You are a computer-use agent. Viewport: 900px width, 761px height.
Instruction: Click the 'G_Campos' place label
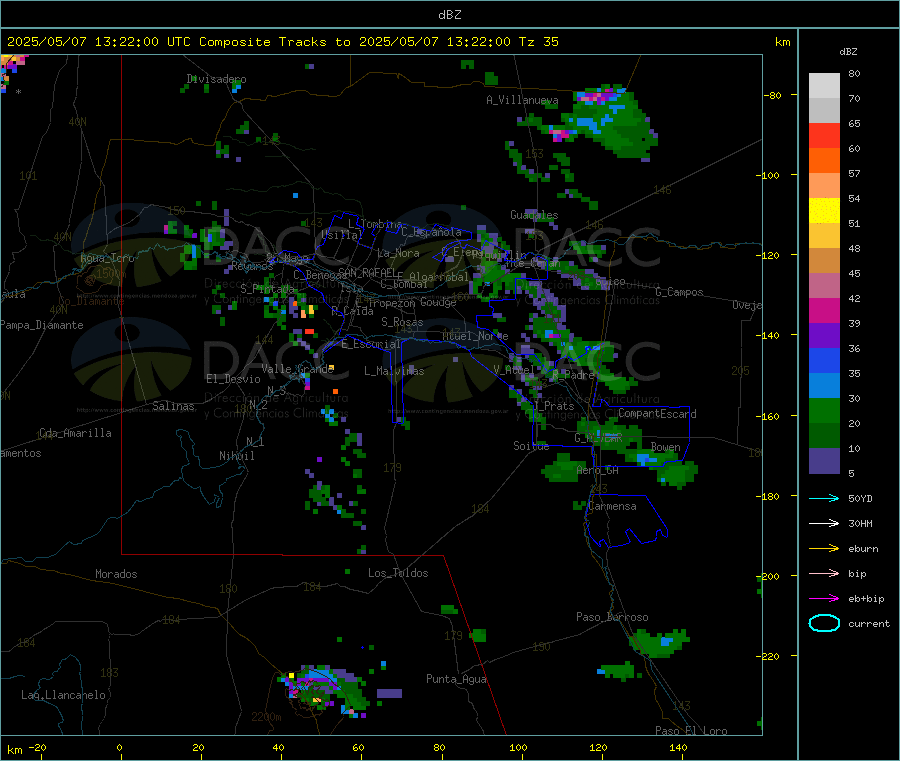click(679, 292)
